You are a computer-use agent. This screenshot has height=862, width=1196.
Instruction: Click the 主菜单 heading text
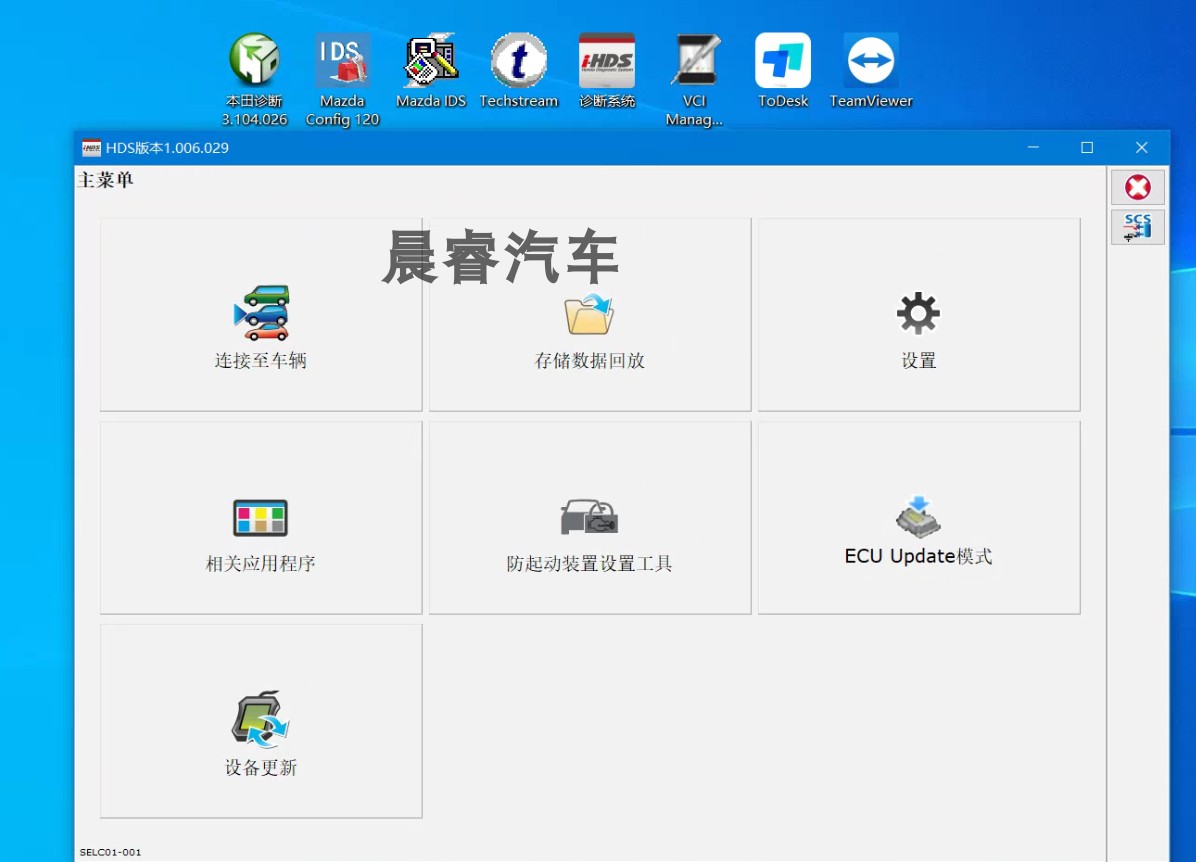106,180
